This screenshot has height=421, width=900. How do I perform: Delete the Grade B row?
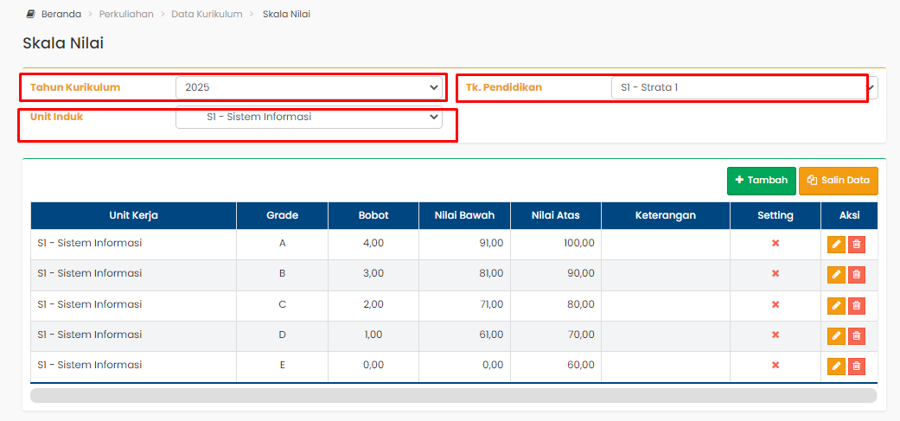(856, 274)
